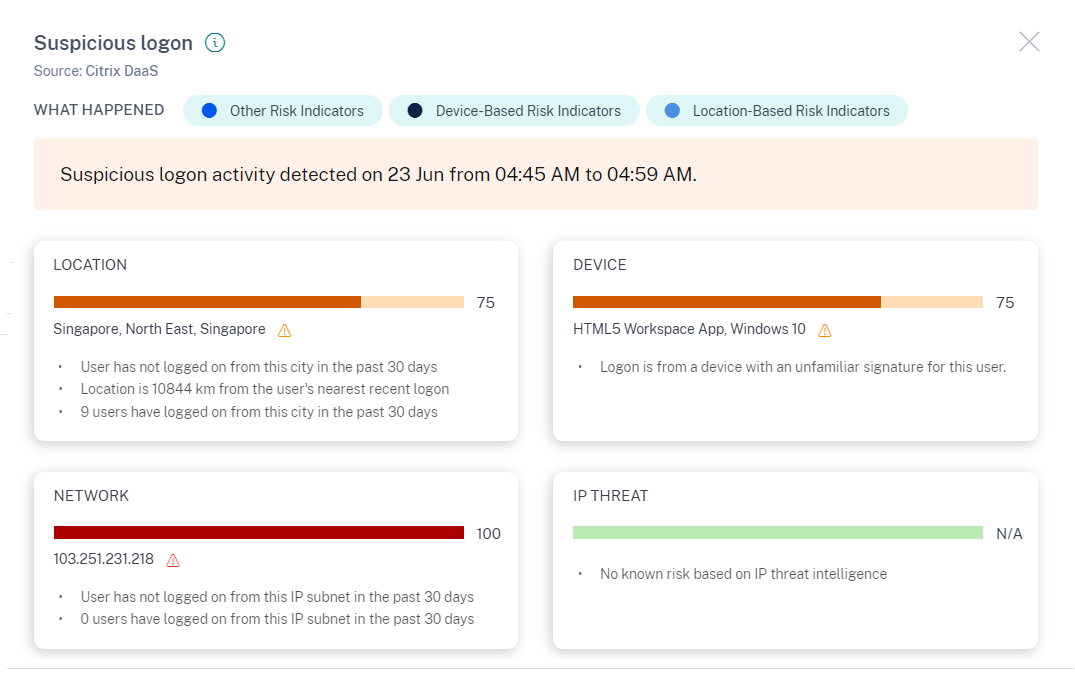Close the Suspicious logon panel
This screenshot has height=686, width=1075.
(1029, 41)
